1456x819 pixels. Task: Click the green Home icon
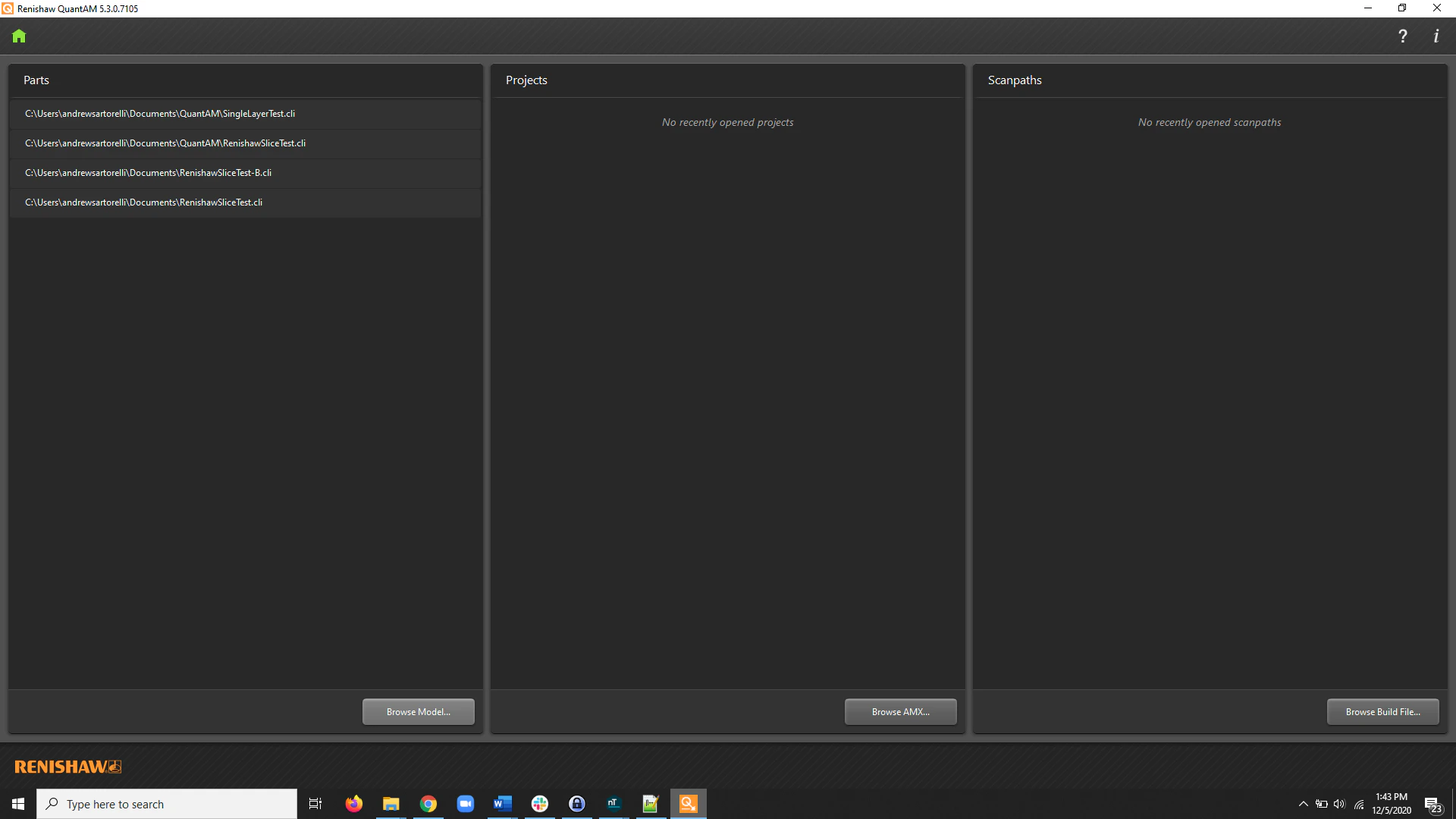pos(19,36)
